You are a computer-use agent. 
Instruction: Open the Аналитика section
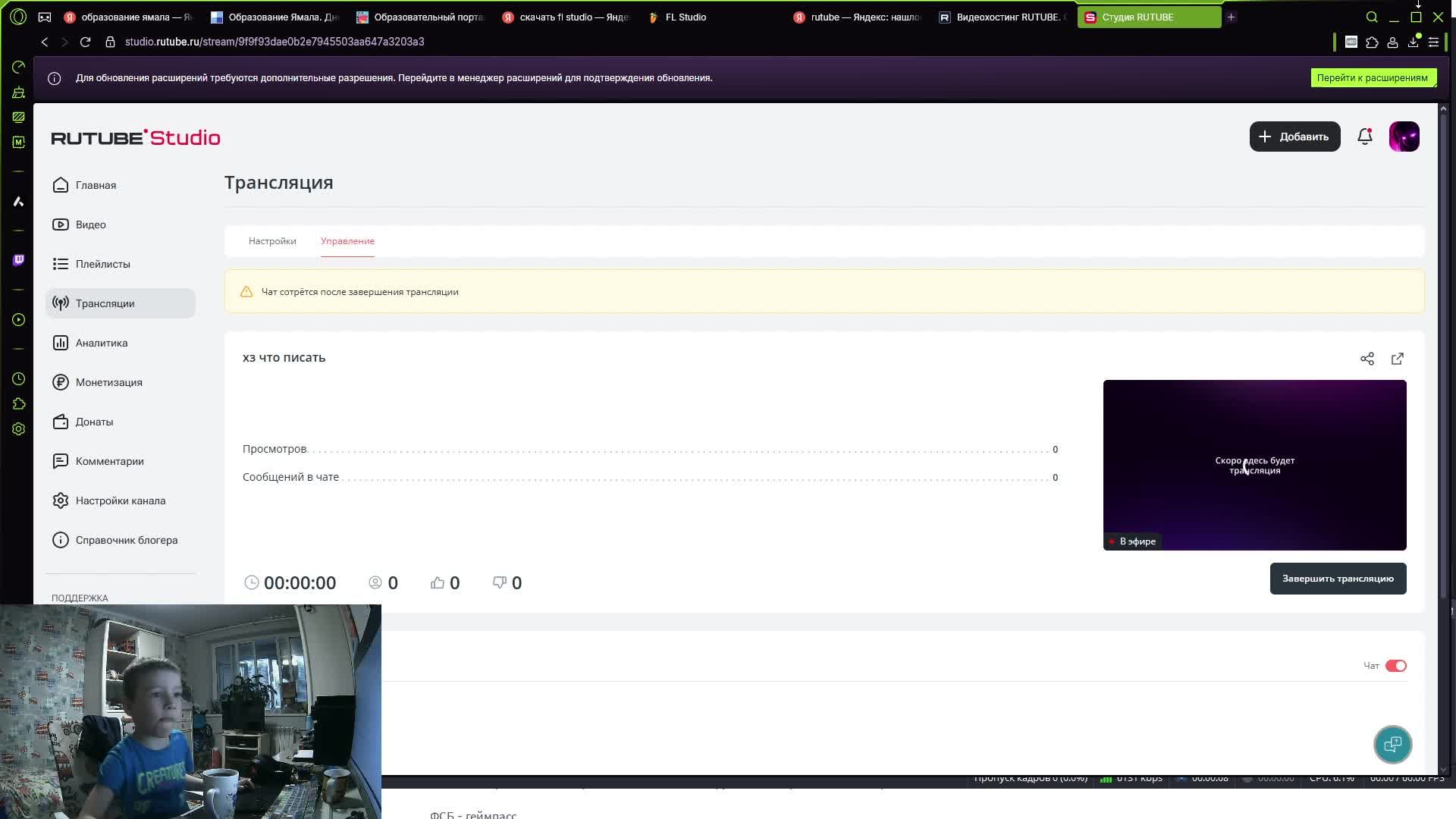pyautogui.click(x=120, y=343)
